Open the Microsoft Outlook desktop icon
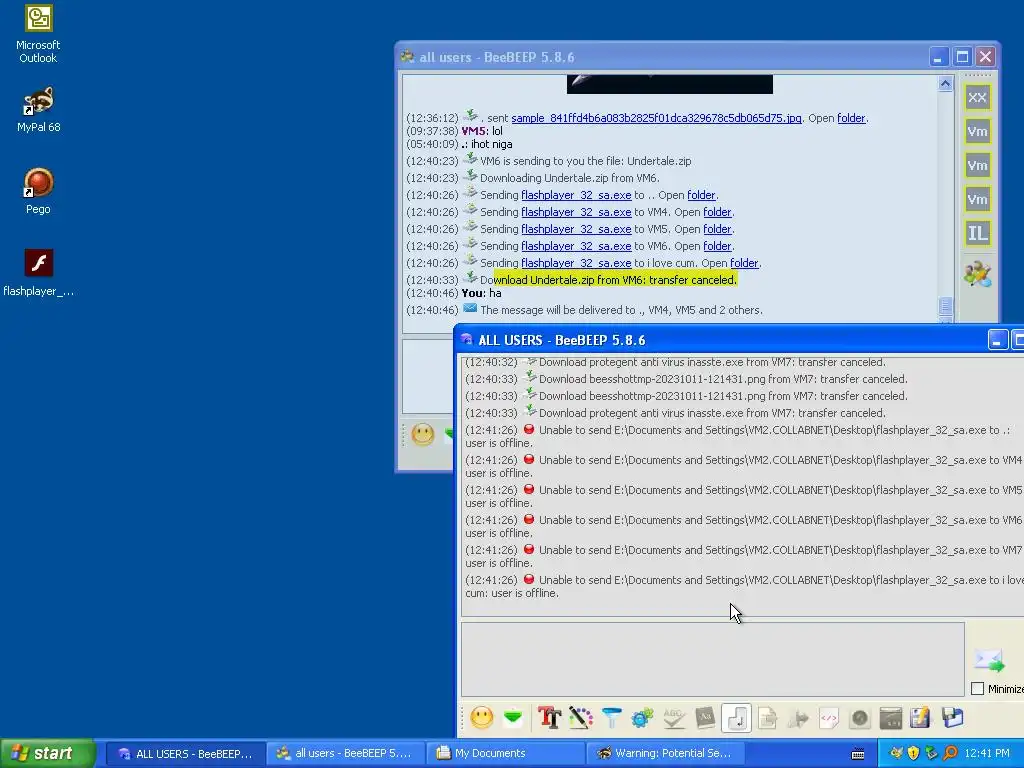 [38, 34]
